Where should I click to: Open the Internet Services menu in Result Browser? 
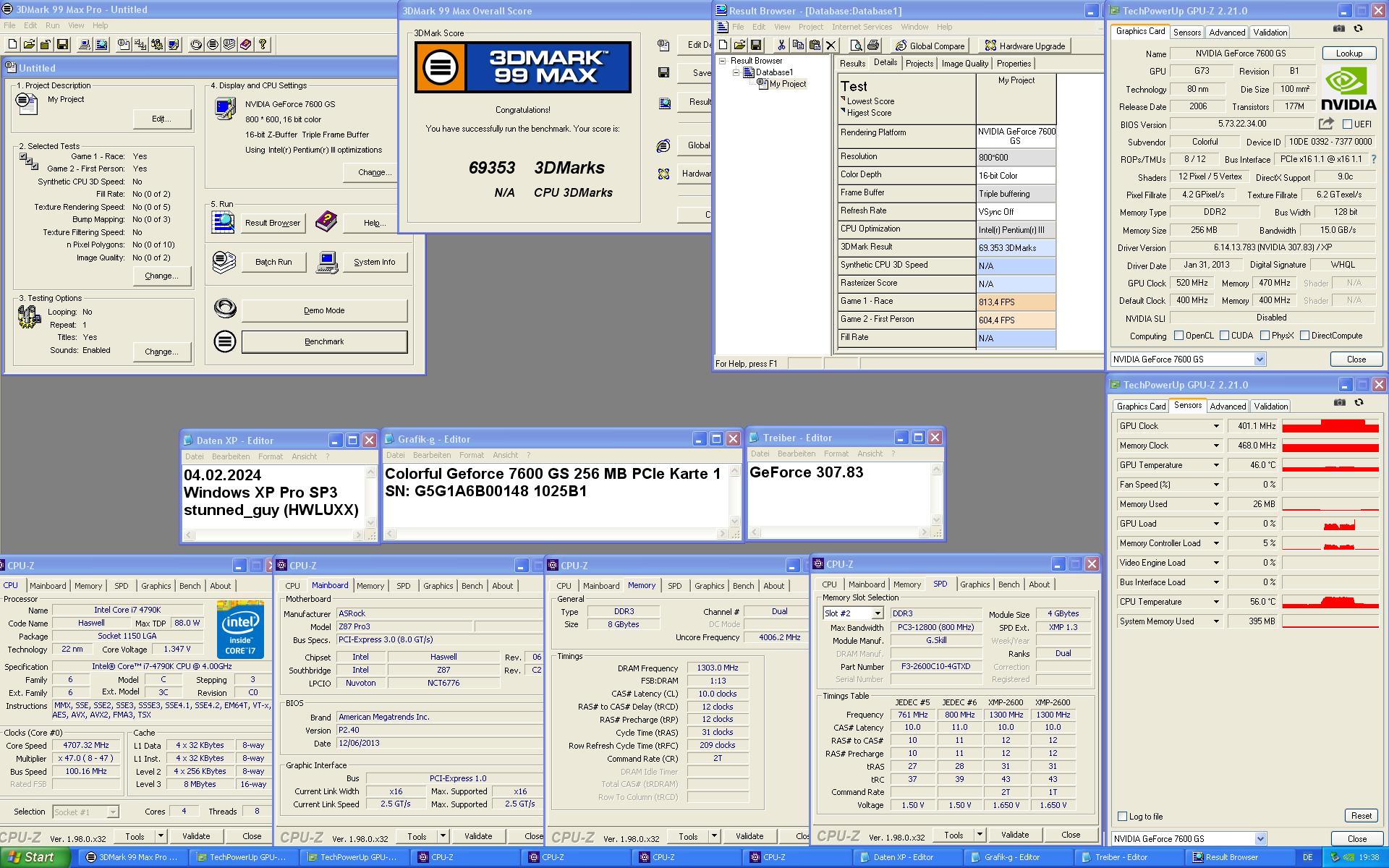(x=862, y=27)
